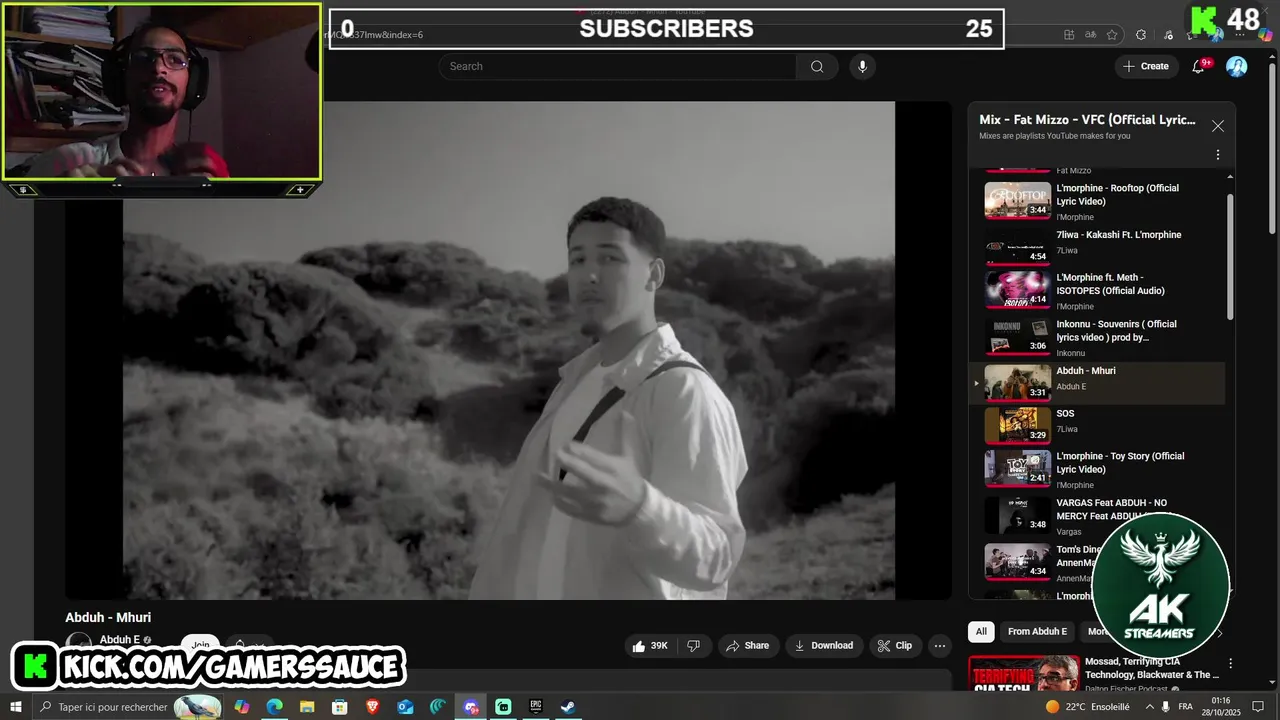Open options for Mossad podcast suggestion
This screenshot has height=720, width=1280.
tap(1230, 663)
